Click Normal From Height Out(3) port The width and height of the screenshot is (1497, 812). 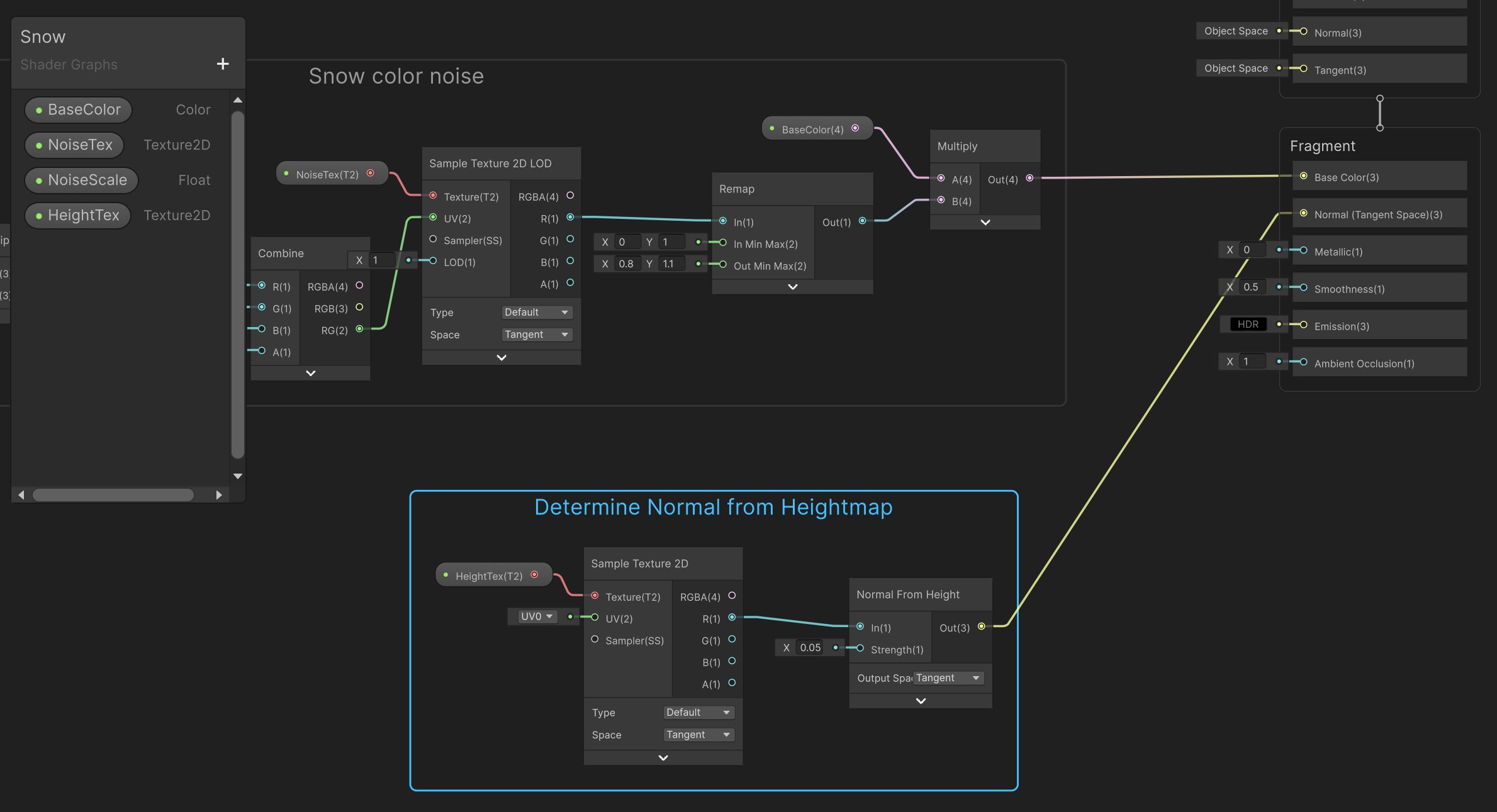click(981, 626)
